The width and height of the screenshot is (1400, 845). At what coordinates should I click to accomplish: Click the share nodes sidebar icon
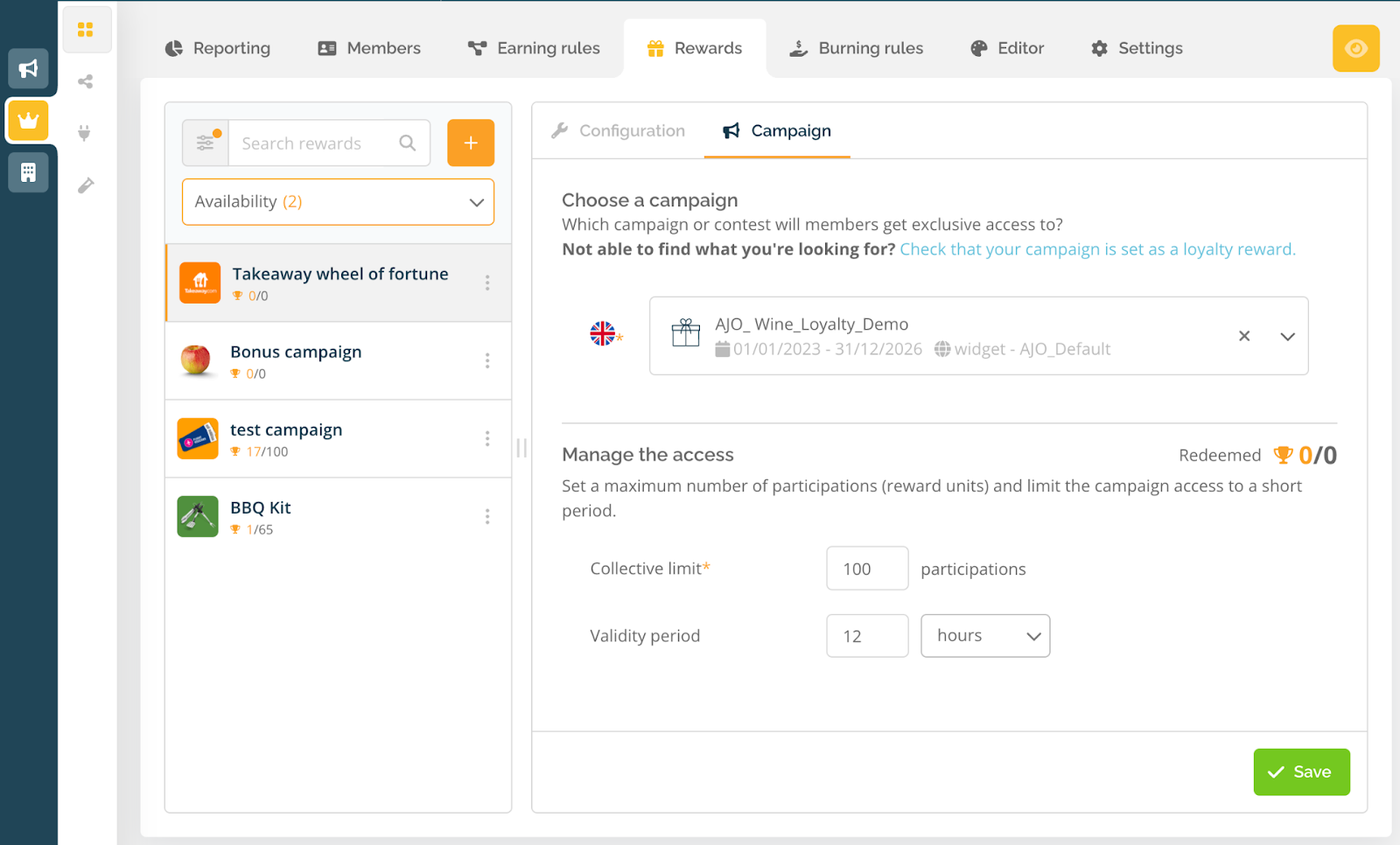click(x=86, y=82)
